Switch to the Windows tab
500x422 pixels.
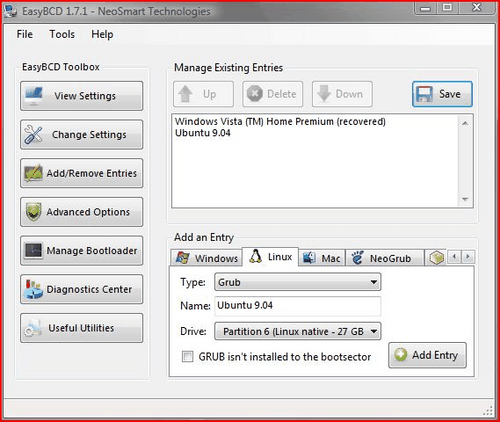point(207,258)
